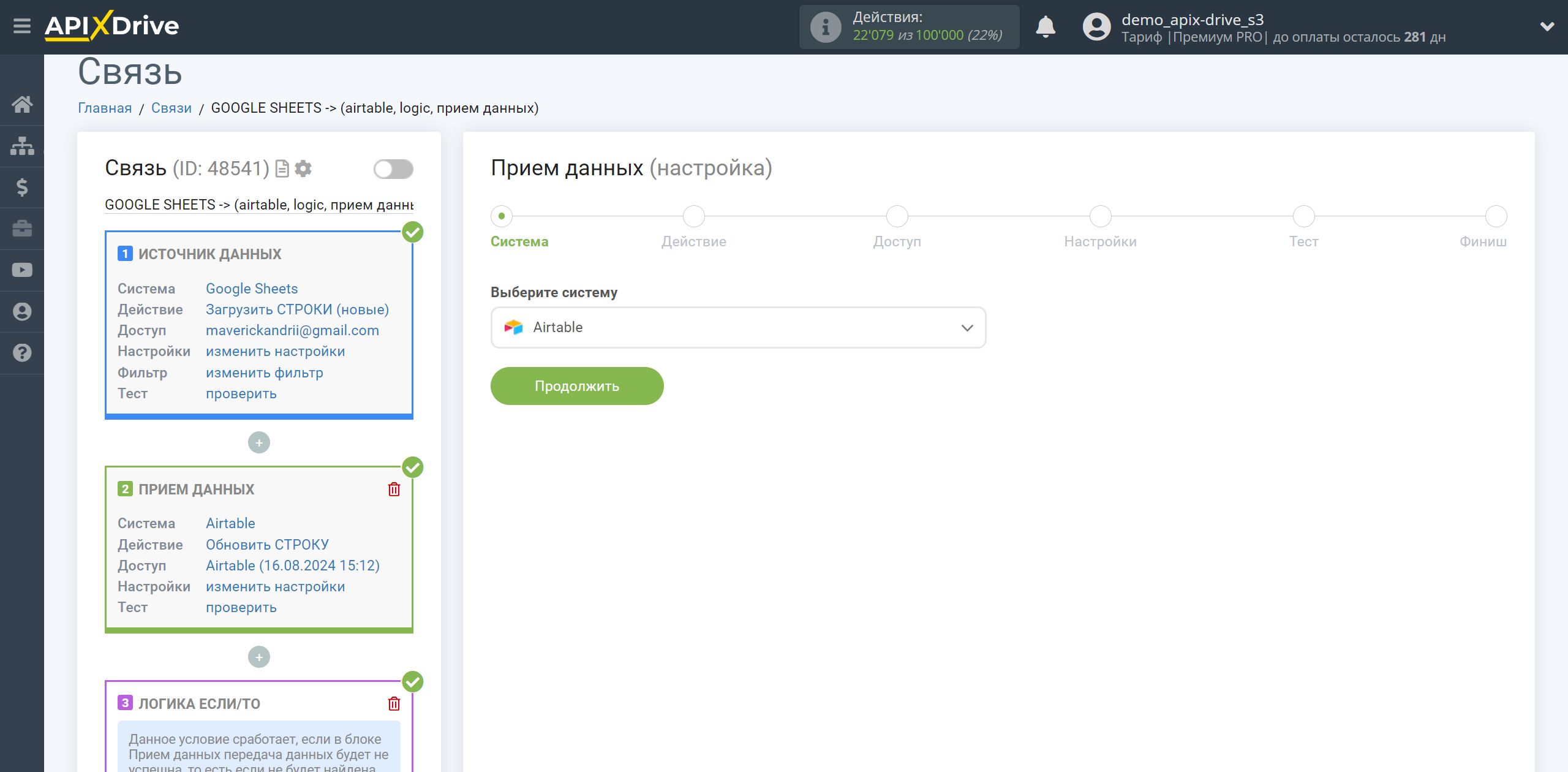1568x772 pixels.
Task: Select the Доступ step
Action: [897, 216]
